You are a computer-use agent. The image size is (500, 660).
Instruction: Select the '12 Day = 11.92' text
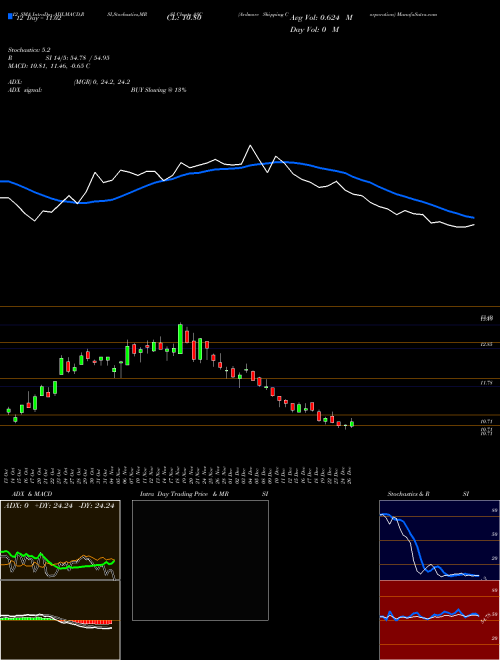[x=39, y=18]
